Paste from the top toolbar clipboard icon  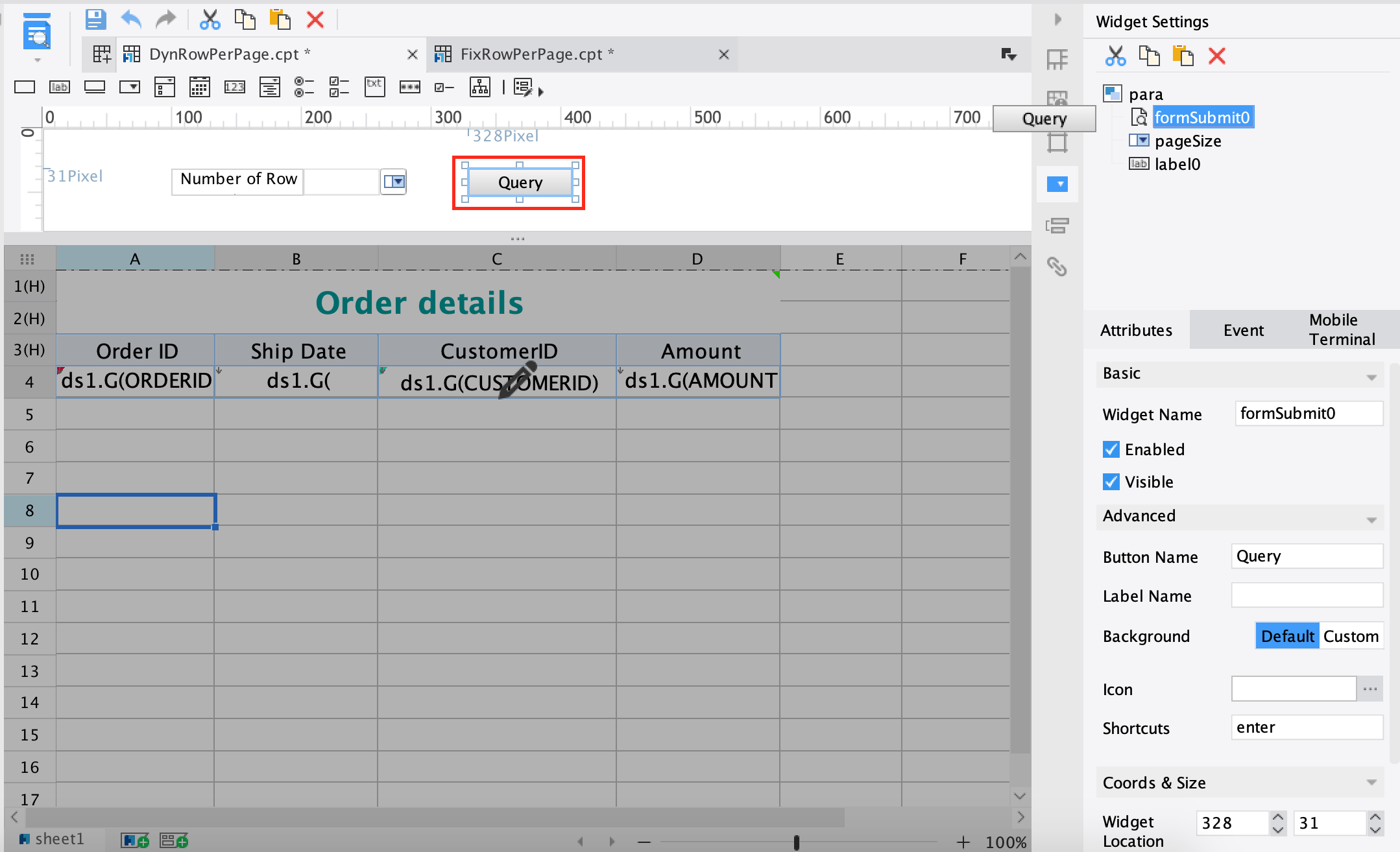(280, 19)
